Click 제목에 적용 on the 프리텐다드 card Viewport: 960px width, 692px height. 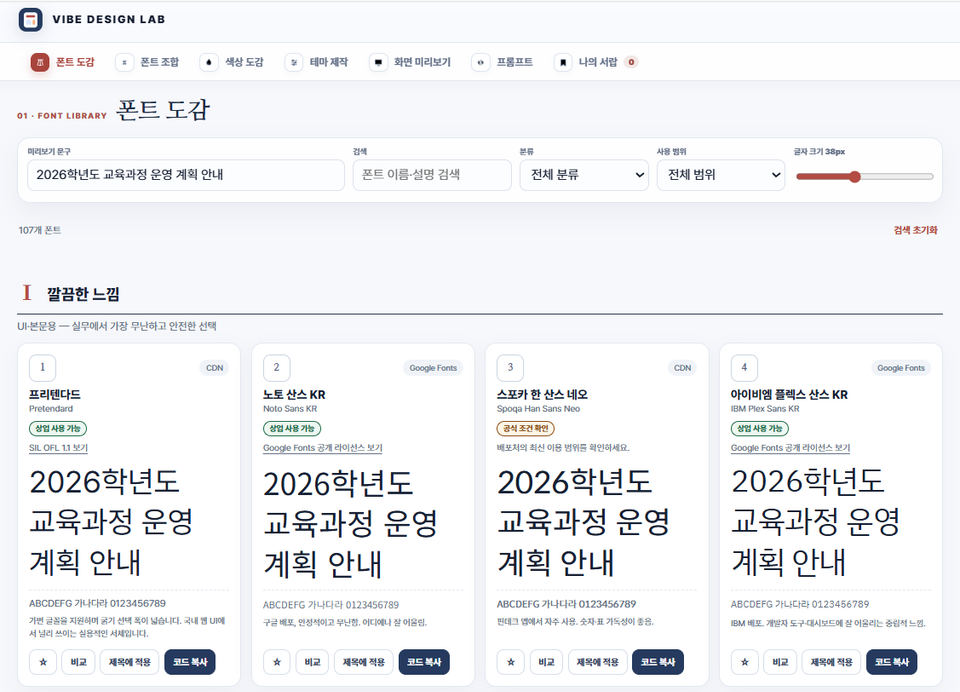coord(130,662)
